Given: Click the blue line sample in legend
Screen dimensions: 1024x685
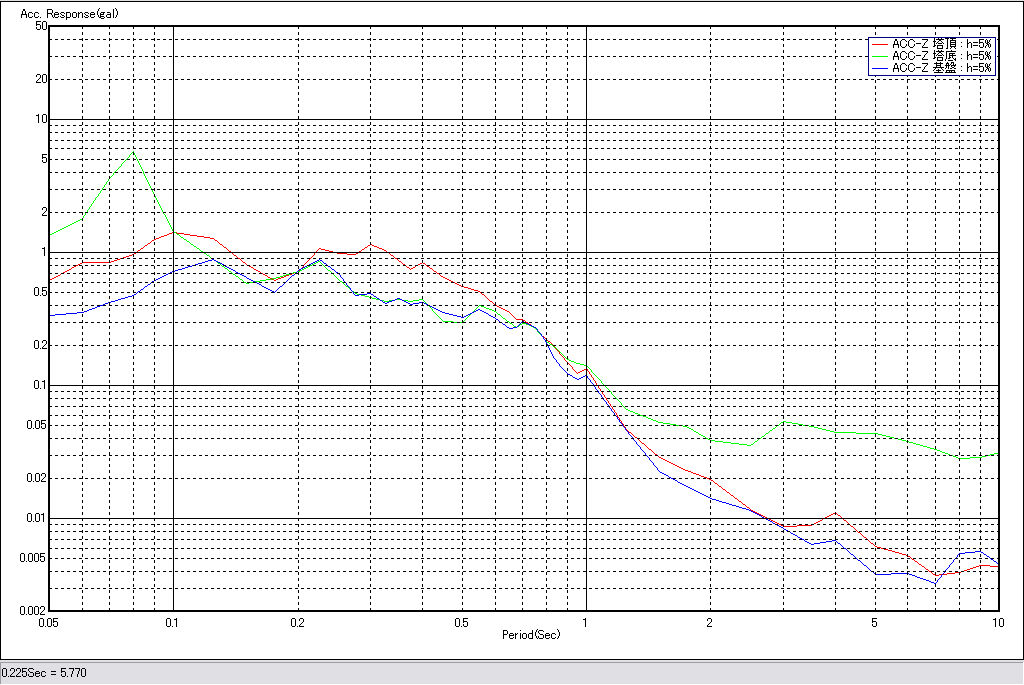Looking at the screenshot, I should 880,68.
